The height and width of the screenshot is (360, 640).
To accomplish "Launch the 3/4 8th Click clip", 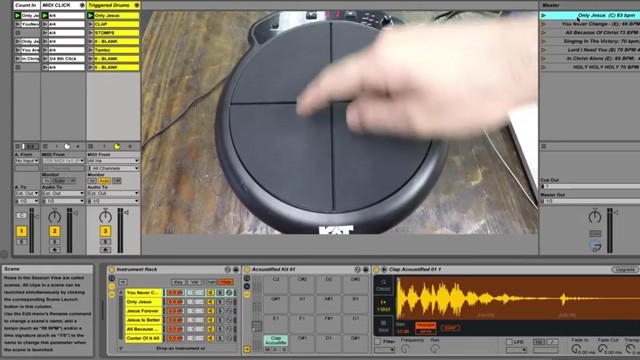I will click(45, 58).
